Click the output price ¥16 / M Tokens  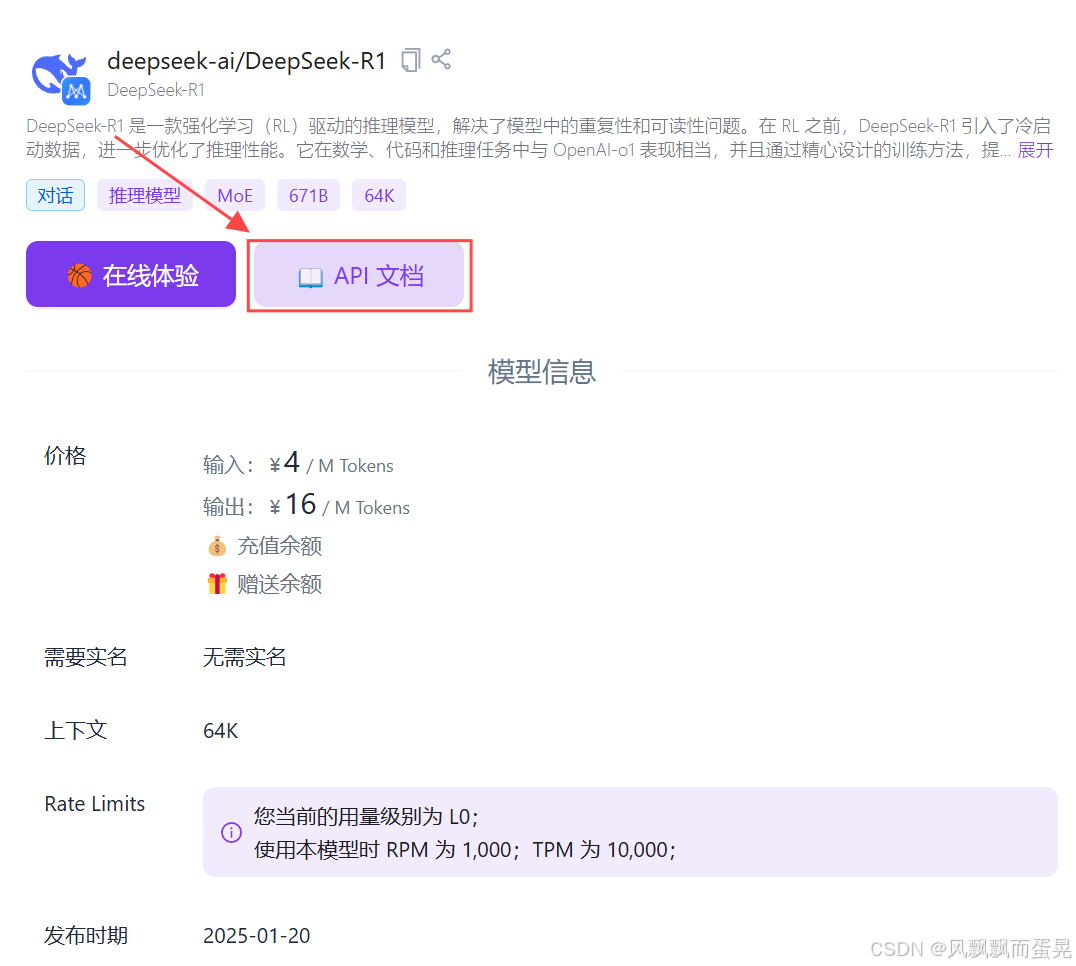(306, 506)
